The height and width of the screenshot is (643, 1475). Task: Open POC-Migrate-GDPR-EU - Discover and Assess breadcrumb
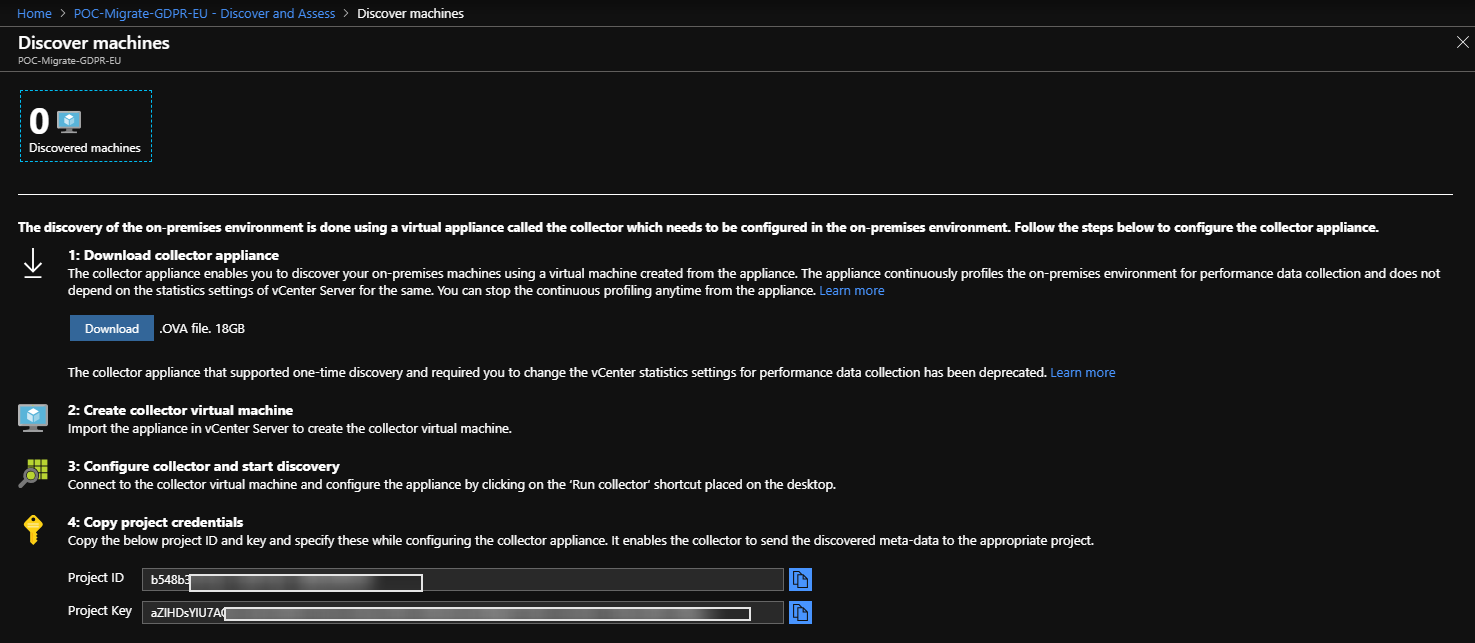coord(204,13)
